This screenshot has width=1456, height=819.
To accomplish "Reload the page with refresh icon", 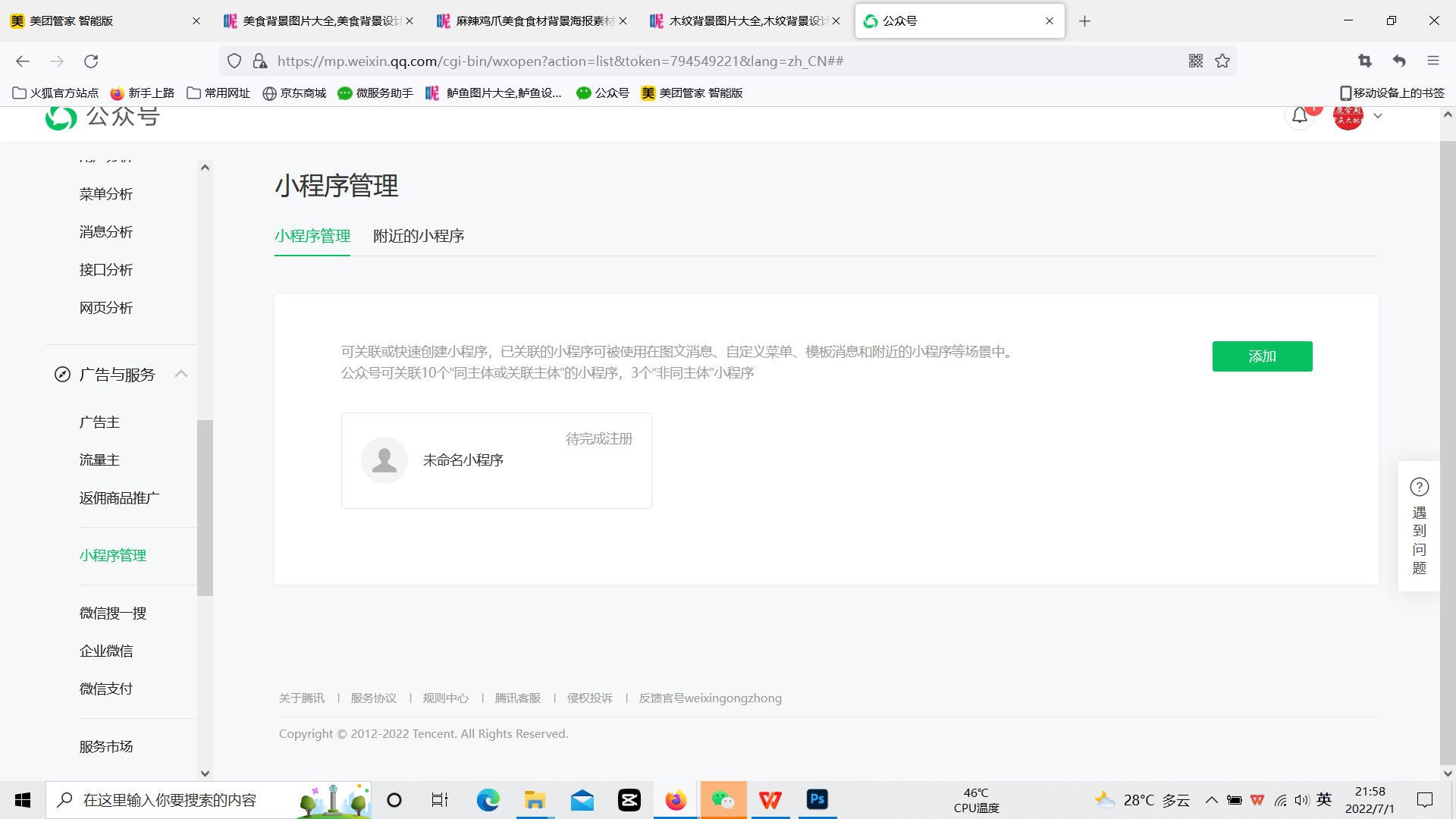I will (91, 61).
